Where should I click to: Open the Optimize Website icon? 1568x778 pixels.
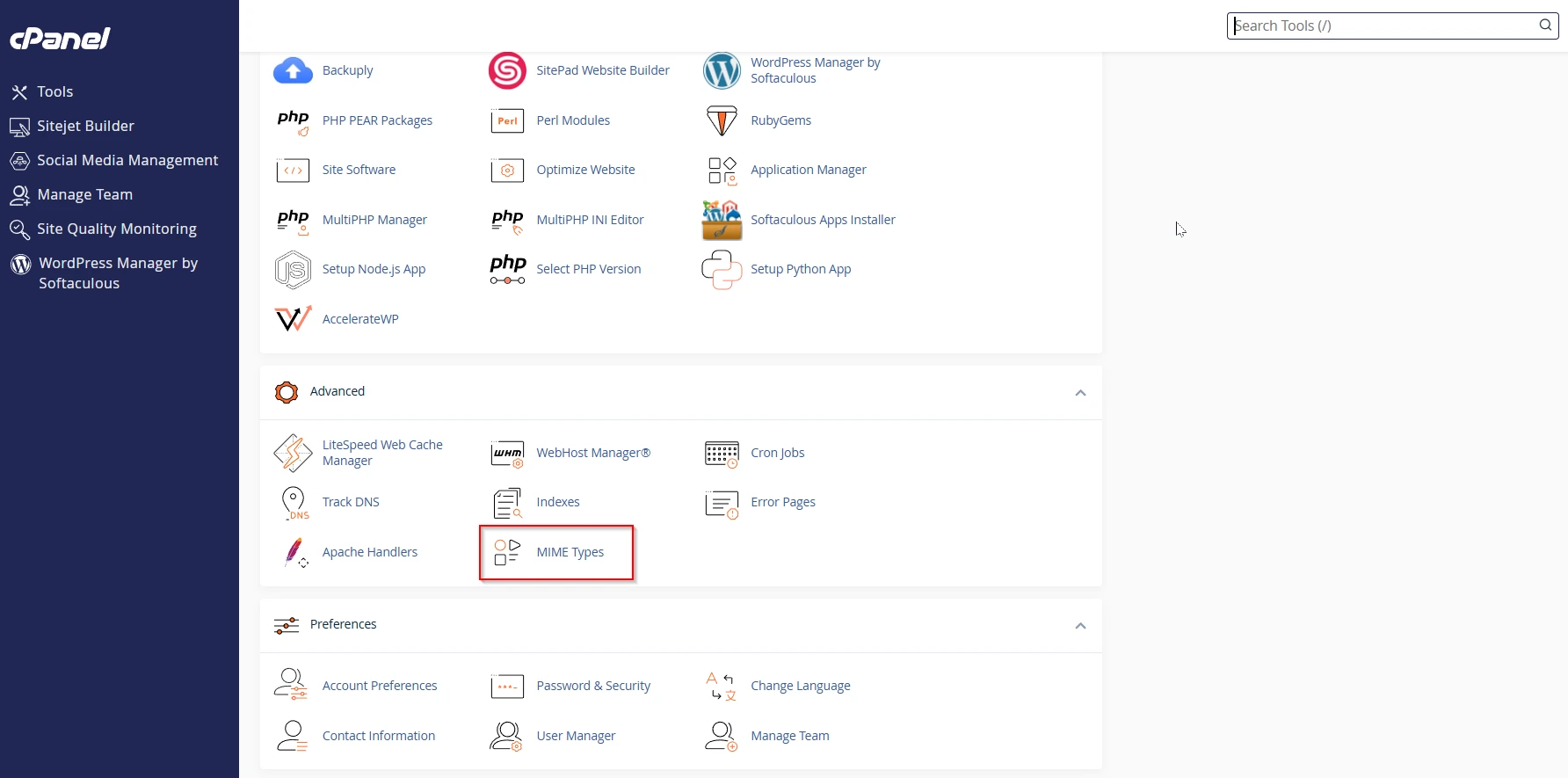click(x=507, y=170)
